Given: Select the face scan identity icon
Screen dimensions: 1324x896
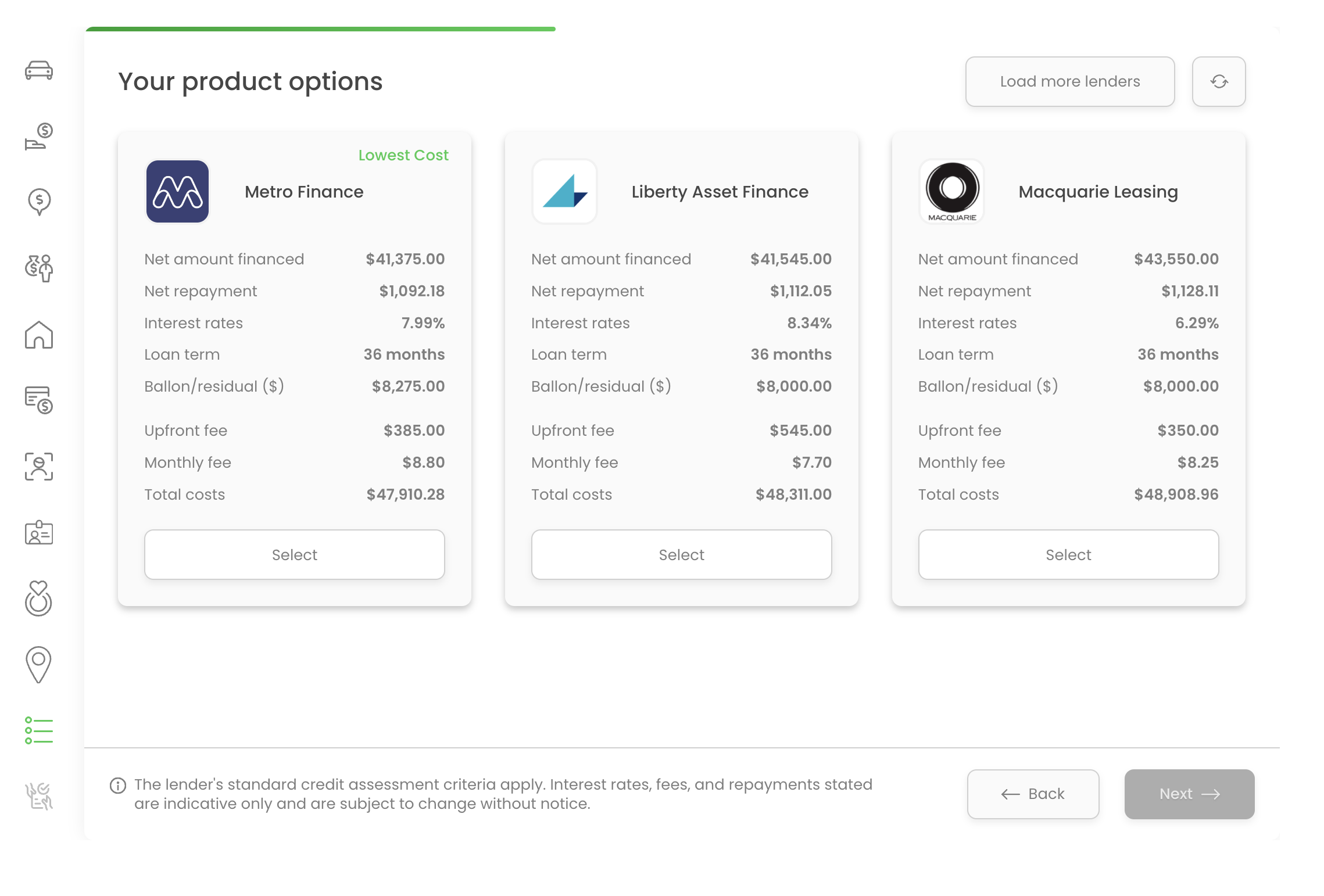Looking at the screenshot, I should pos(39,467).
